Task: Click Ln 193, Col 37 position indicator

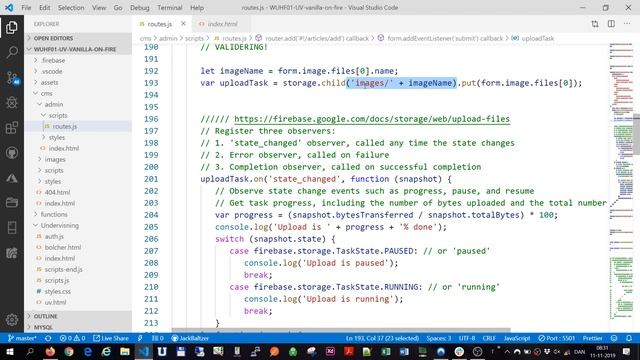Action: pos(382,338)
